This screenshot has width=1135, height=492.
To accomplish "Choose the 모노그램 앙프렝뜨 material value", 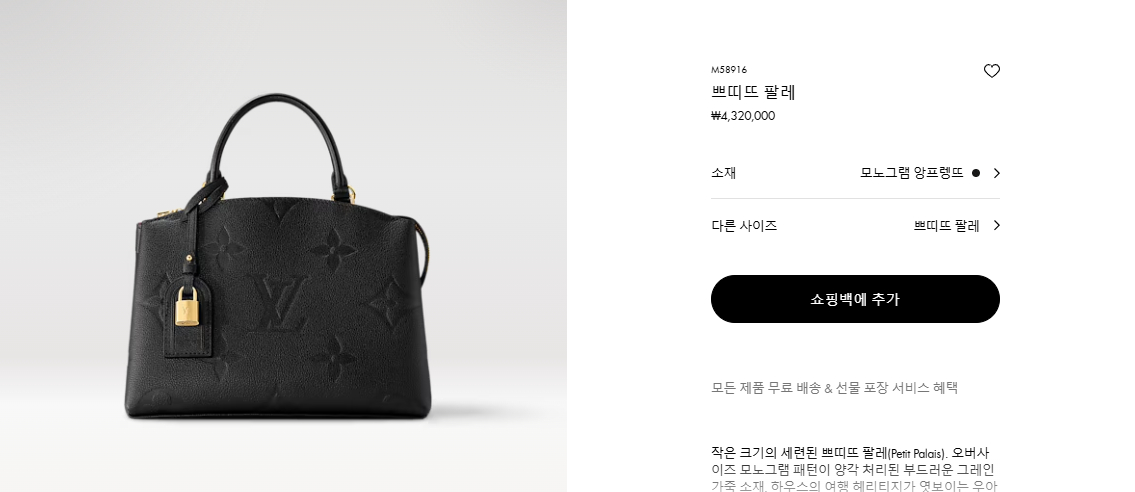I will [x=911, y=173].
